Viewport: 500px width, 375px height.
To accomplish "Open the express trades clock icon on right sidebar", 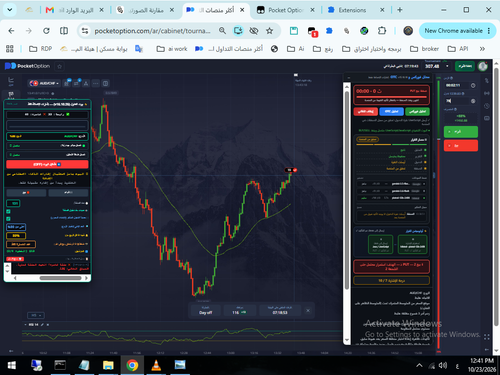I will coord(487,106).
